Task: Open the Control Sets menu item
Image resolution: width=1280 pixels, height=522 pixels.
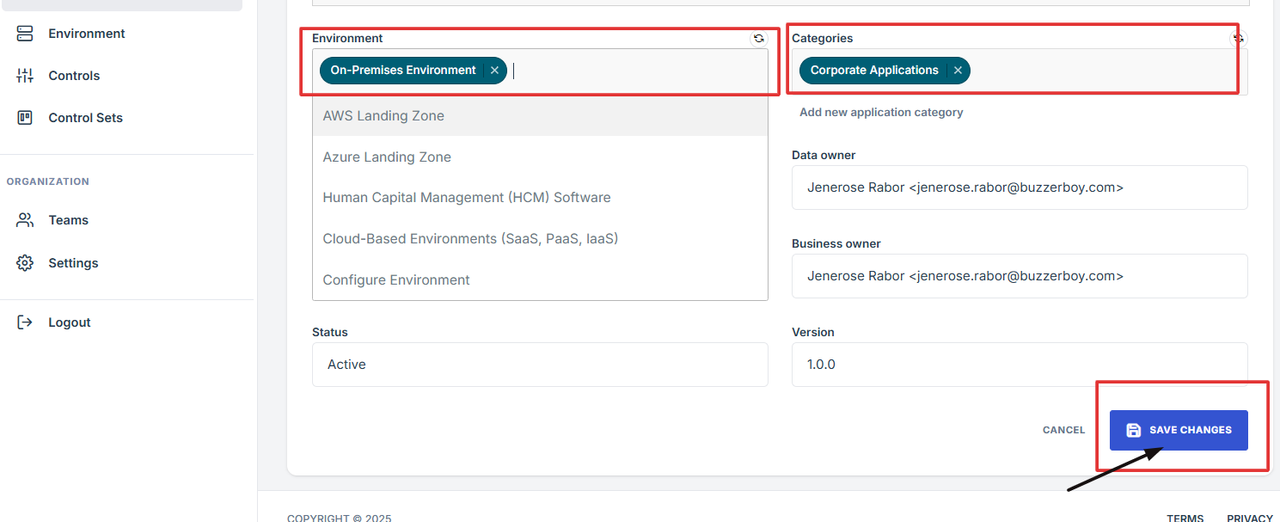Action: click(85, 118)
